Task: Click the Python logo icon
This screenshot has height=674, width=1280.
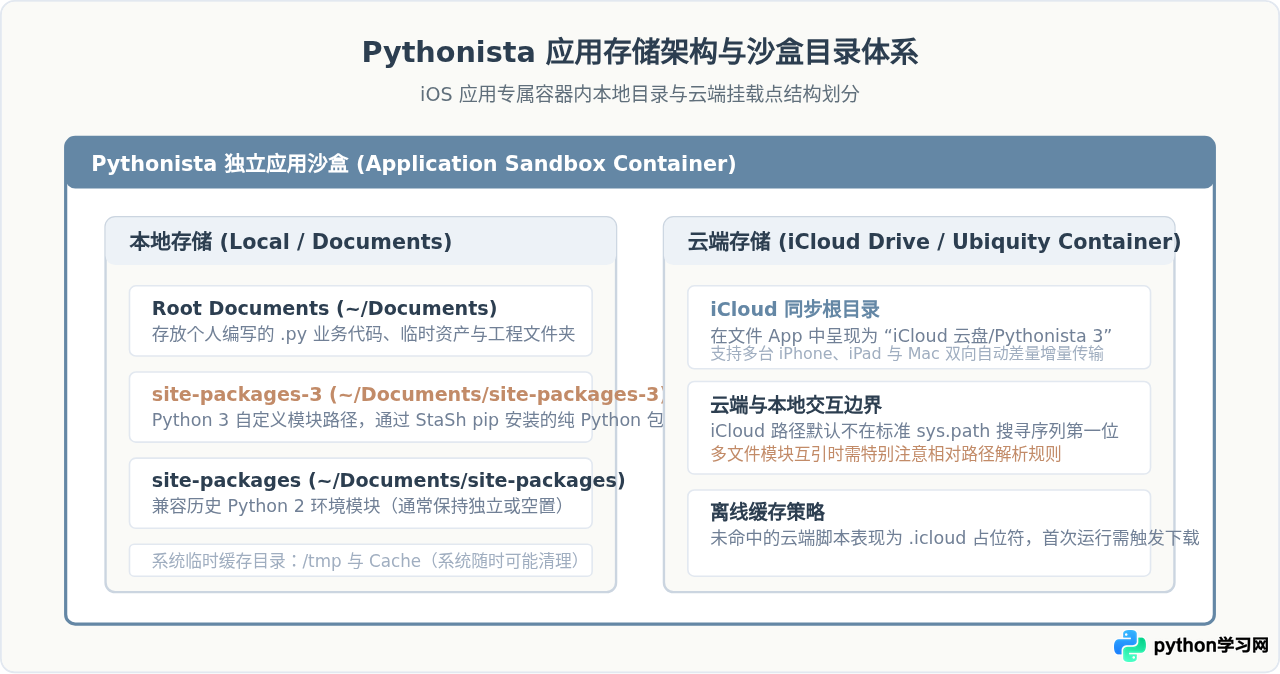Action: 1130,646
